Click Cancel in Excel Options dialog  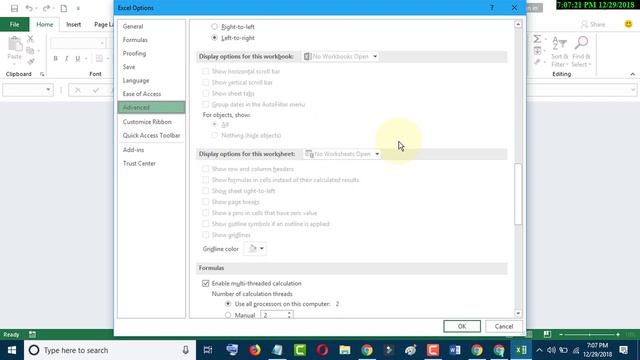(x=504, y=327)
